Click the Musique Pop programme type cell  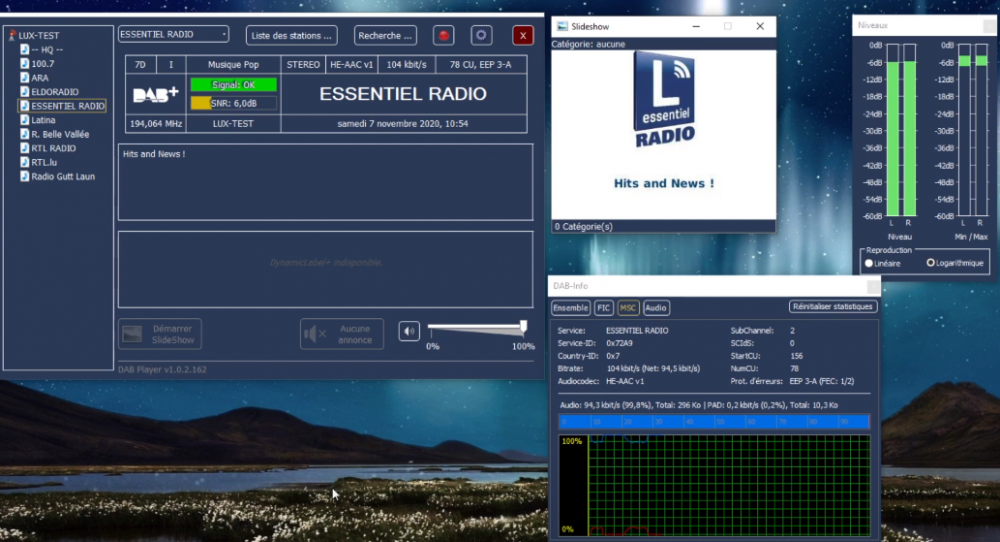coord(233,64)
